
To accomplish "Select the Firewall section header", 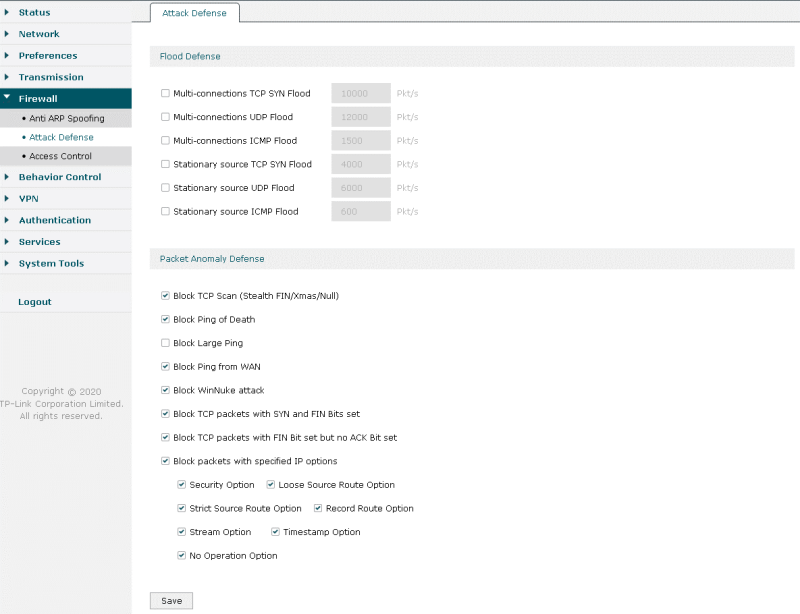I will pos(66,99).
